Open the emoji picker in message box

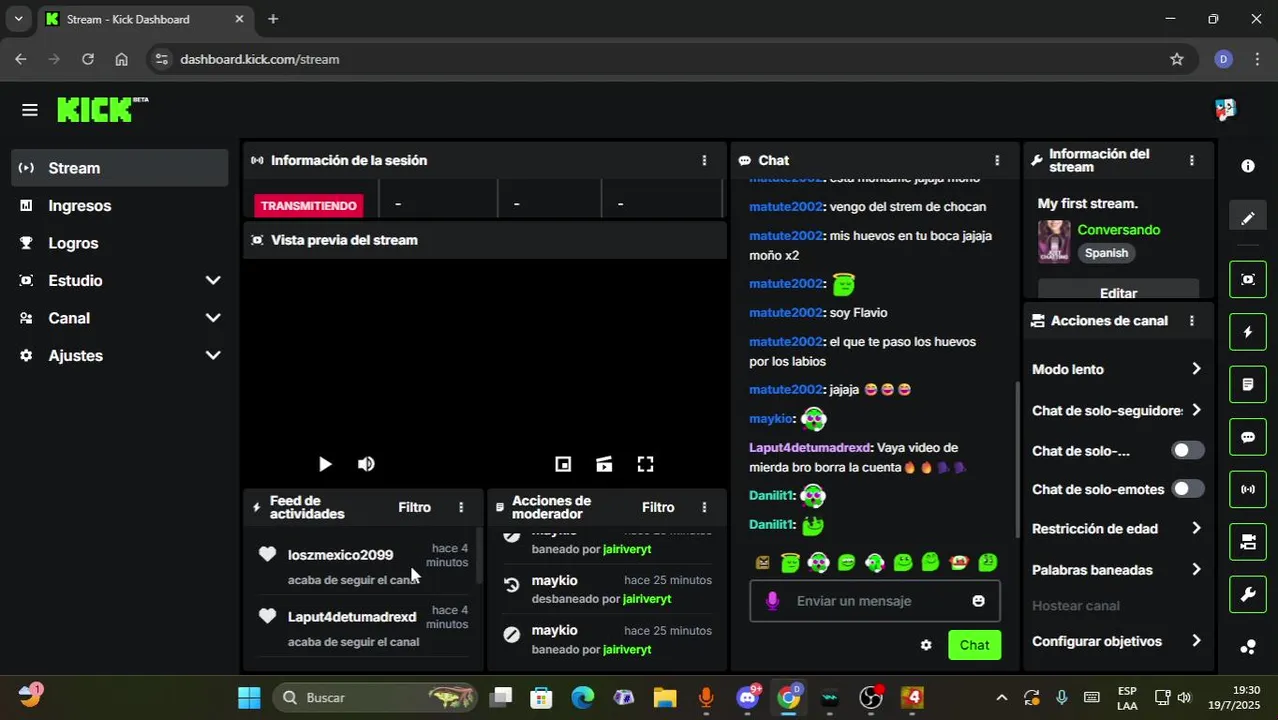(978, 601)
